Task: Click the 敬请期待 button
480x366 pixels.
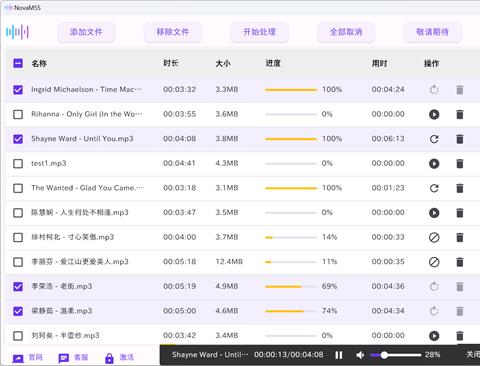Action: (432, 32)
